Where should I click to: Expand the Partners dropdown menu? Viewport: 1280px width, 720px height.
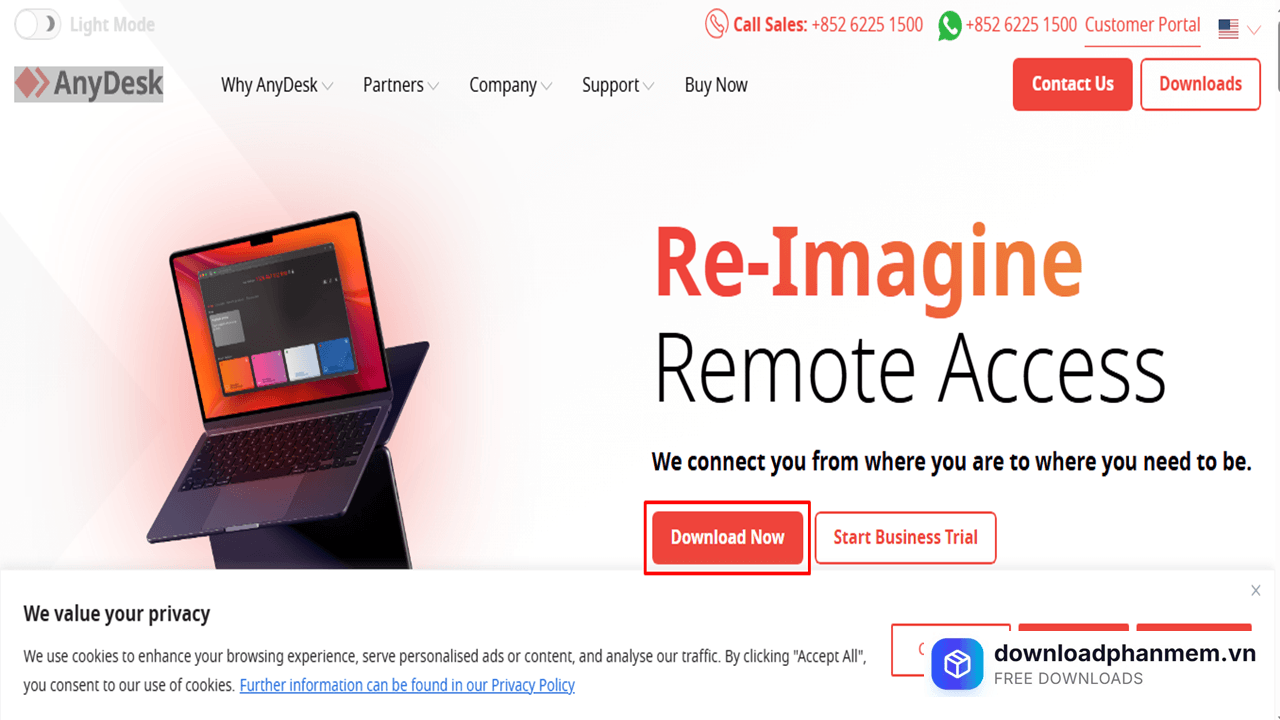401,85
